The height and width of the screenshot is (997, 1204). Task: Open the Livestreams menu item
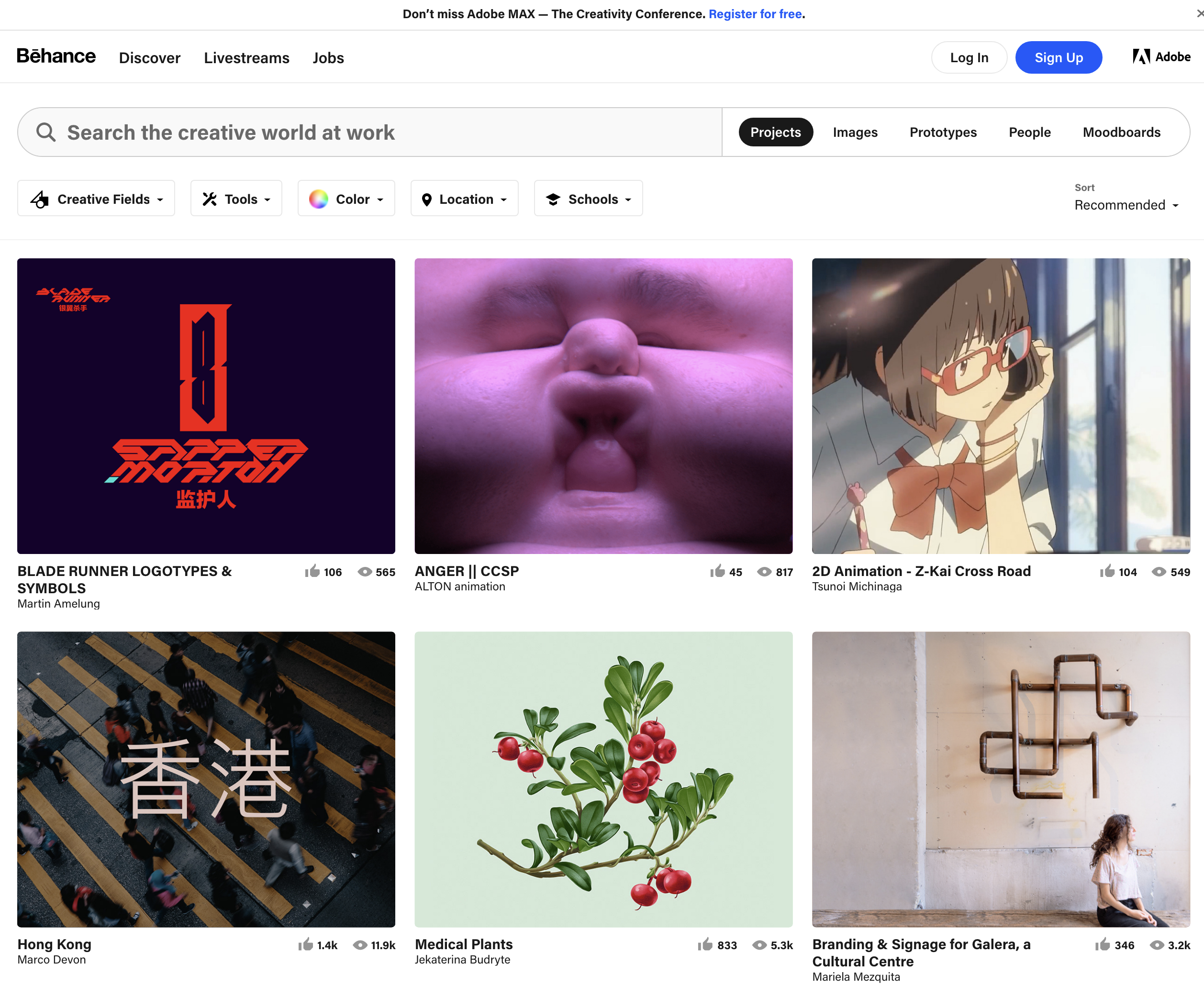coord(246,58)
